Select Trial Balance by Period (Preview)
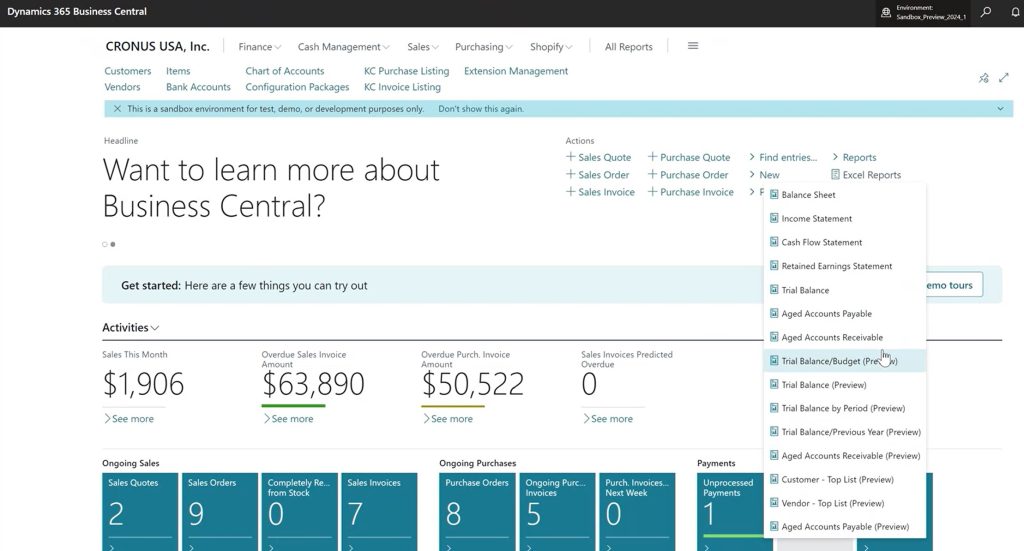The image size is (1024, 551). point(842,409)
